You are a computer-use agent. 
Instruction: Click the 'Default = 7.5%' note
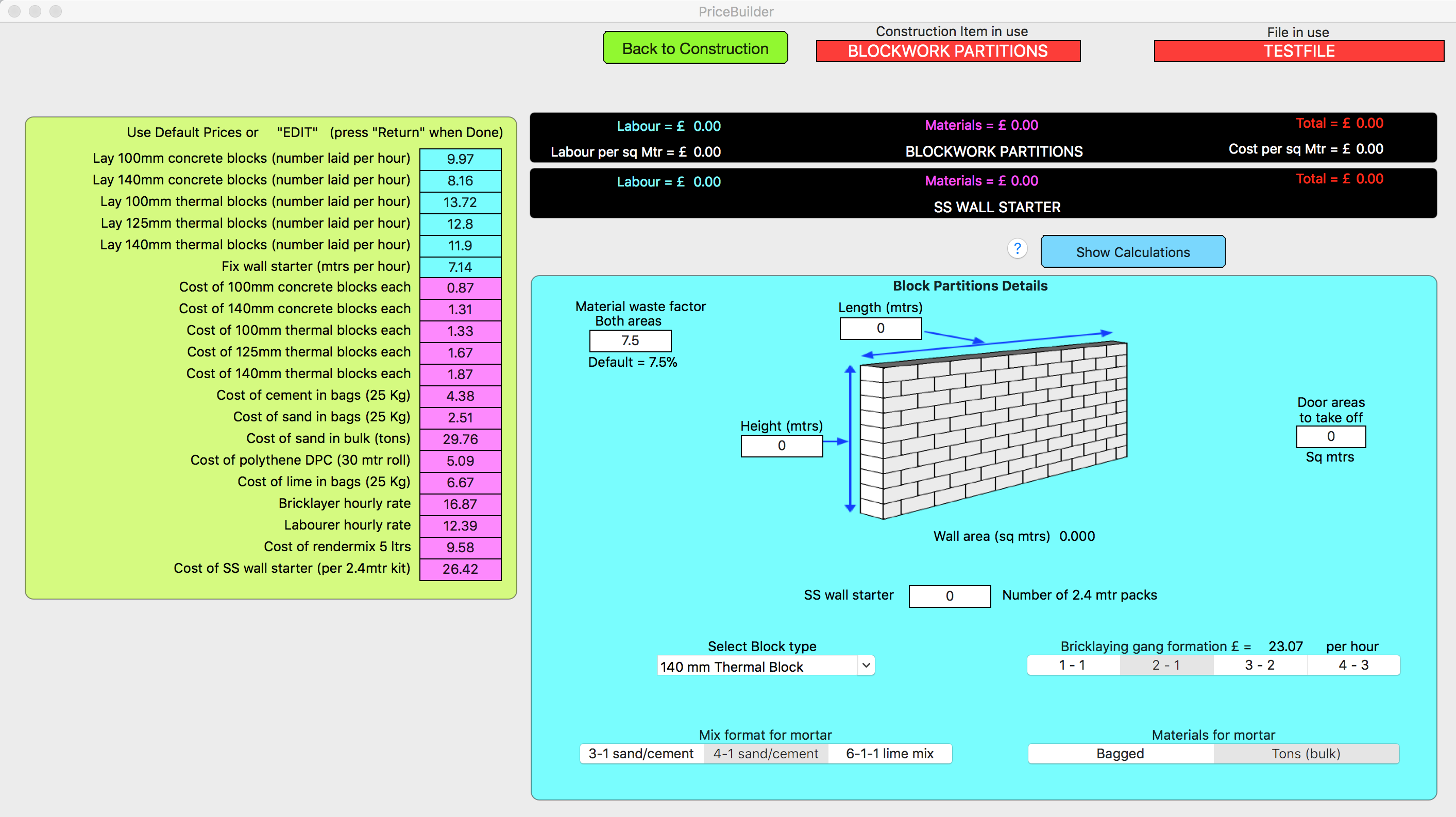click(633, 362)
